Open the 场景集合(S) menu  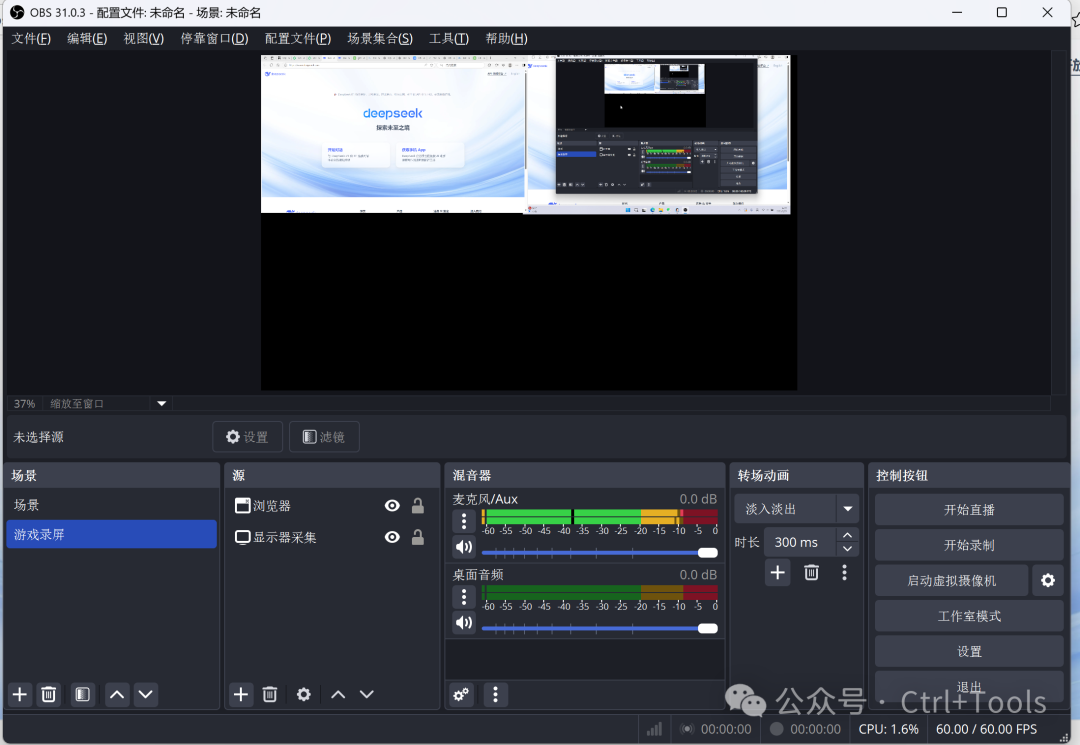379,38
